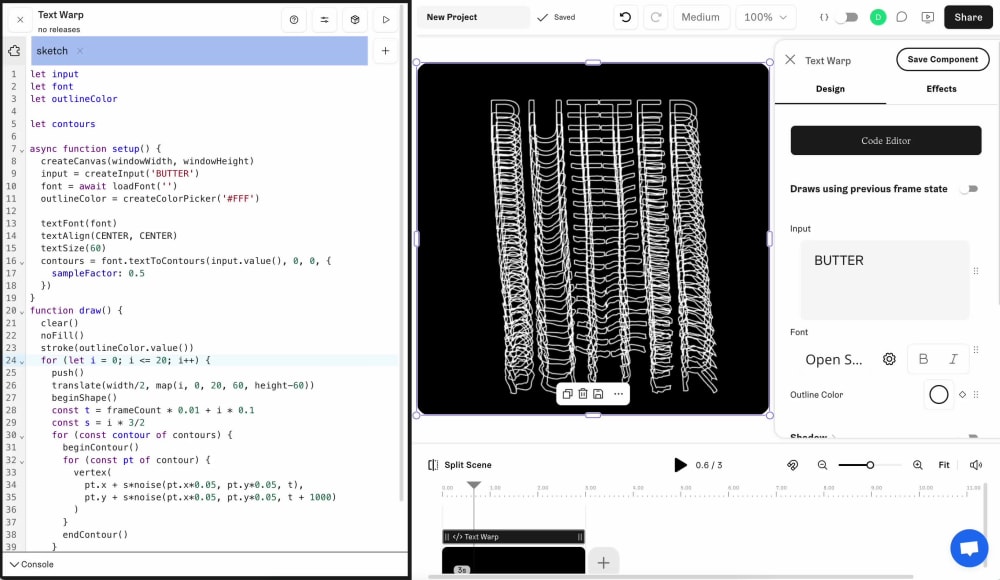Image resolution: width=1000 pixels, height=580 pixels.
Task: Click the timeline playhead marker
Action: (474, 485)
